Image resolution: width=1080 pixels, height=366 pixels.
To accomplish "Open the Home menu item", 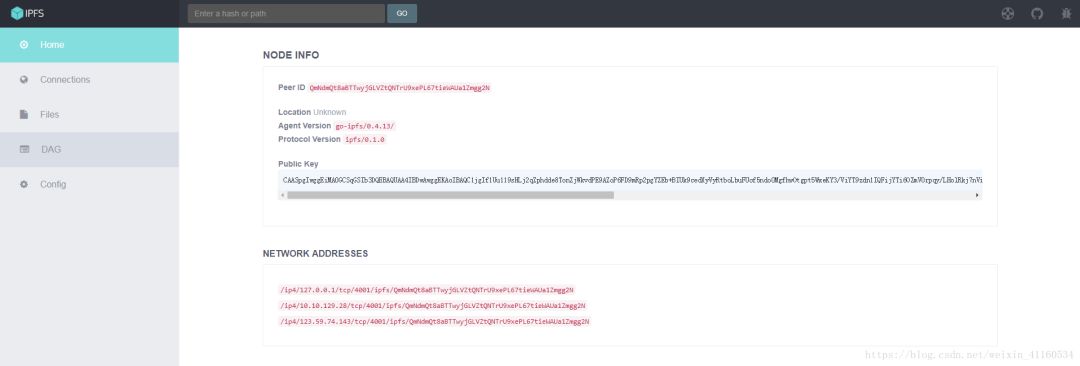I will [90, 45].
